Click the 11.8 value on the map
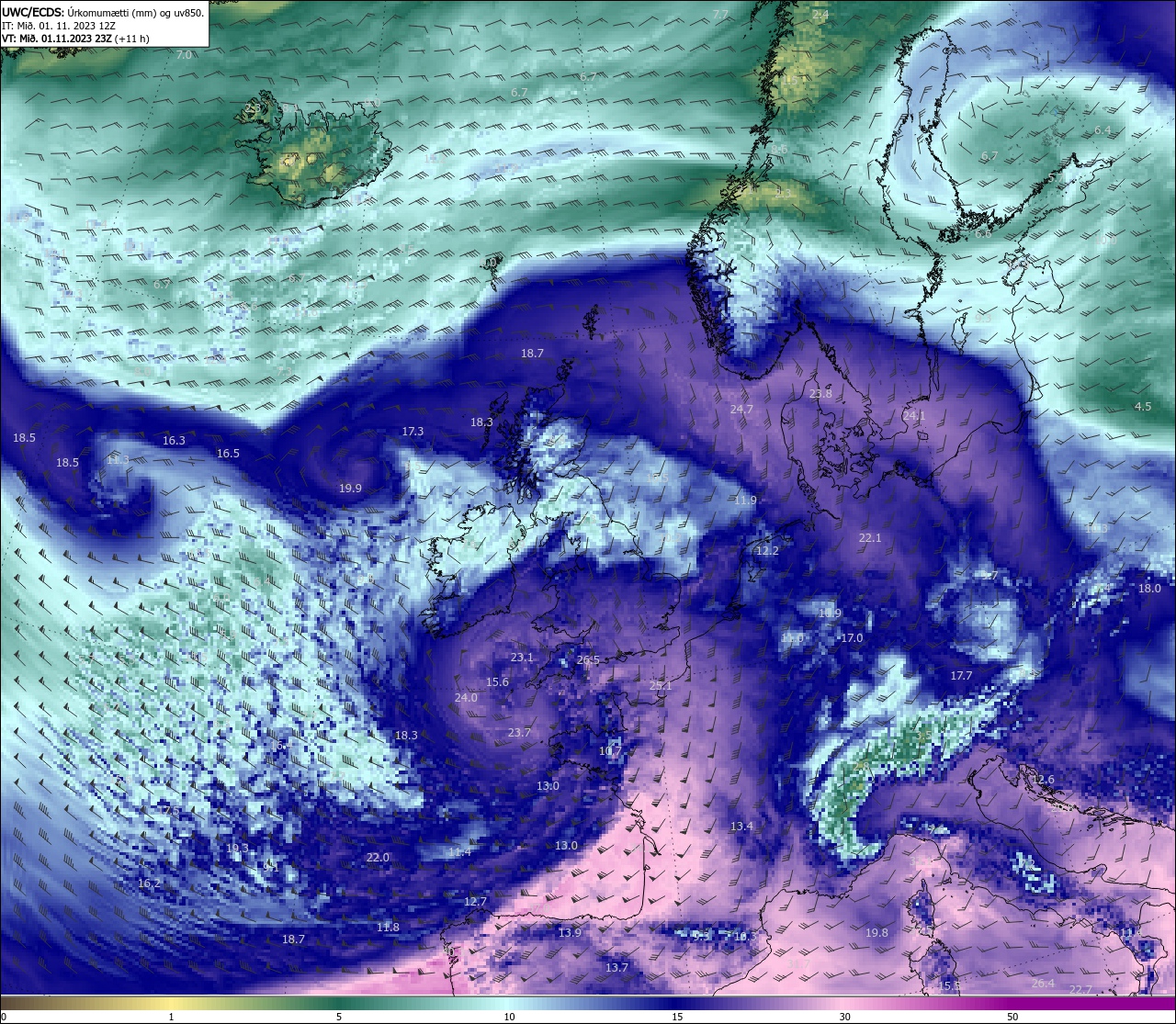The height and width of the screenshot is (1024, 1176). coord(388,928)
